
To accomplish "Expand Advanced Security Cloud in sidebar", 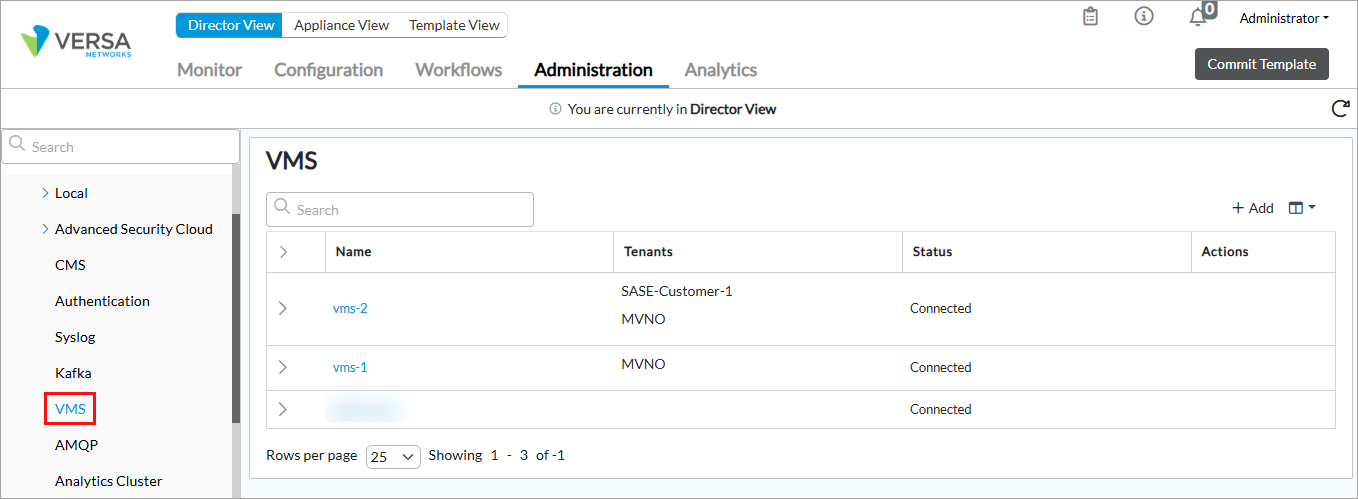I will (x=45, y=229).
